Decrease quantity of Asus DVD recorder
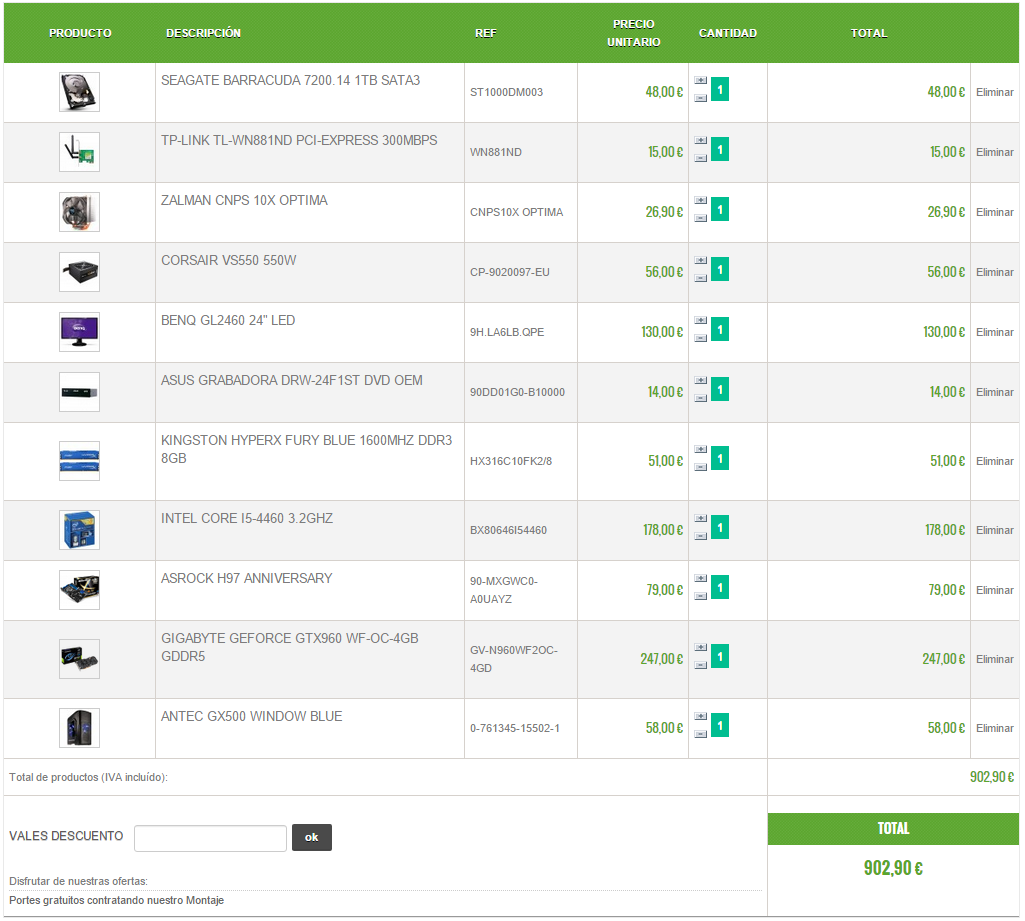 [x=700, y=399]
